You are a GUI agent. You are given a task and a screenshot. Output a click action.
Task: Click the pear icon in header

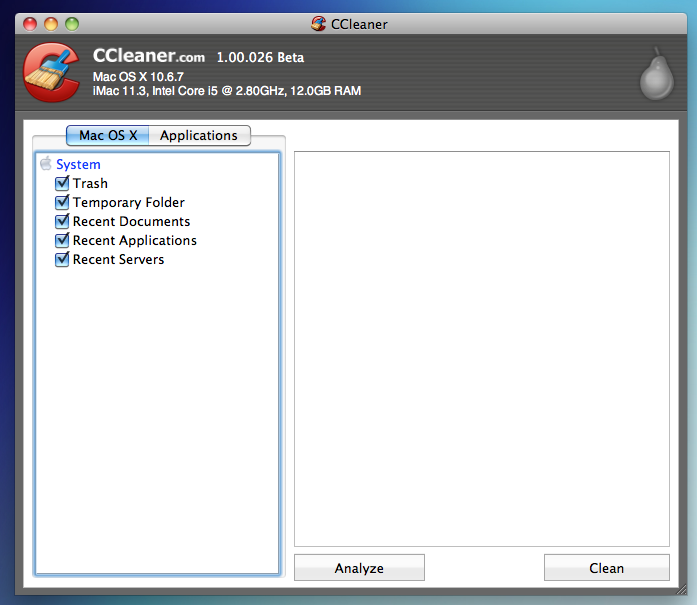[x=657, y=74]
